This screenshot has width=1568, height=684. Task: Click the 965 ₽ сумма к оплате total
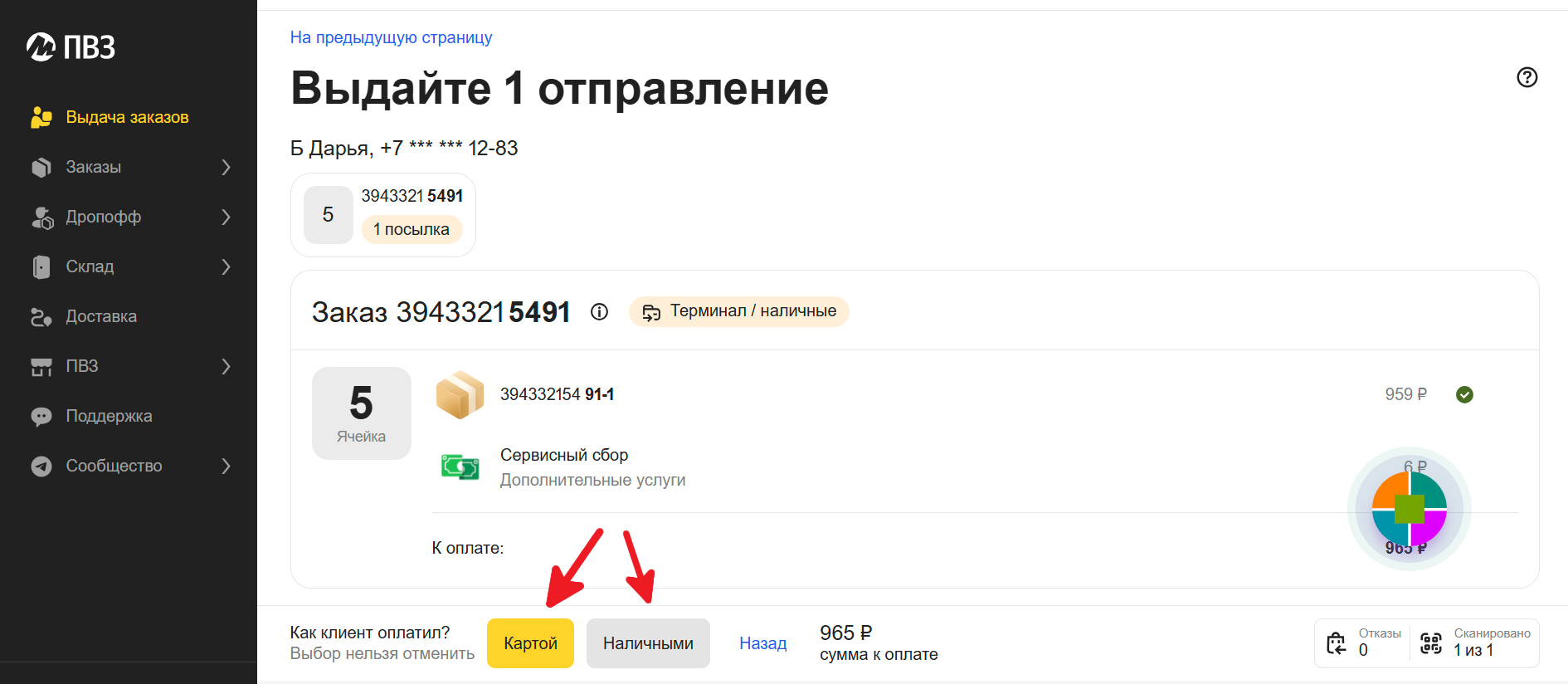coord(879,643)
